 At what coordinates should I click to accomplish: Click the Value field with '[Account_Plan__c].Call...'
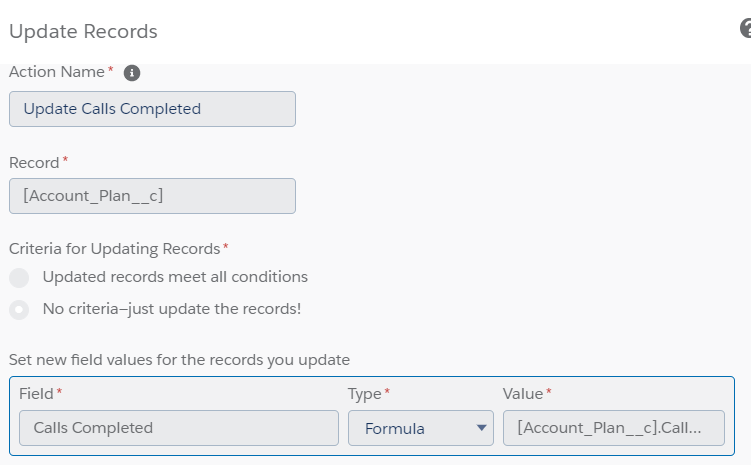pos(613,428)
